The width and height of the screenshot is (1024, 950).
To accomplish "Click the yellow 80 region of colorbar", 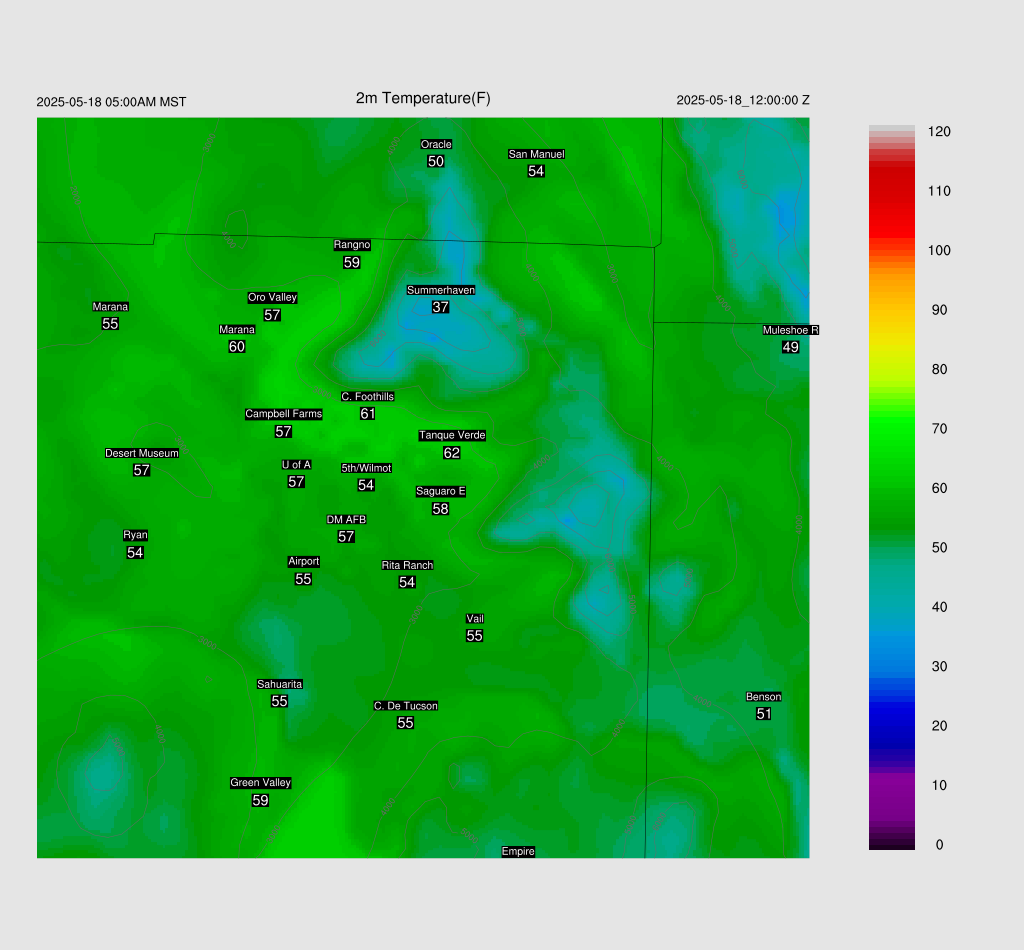I will [x=891, y=370].
